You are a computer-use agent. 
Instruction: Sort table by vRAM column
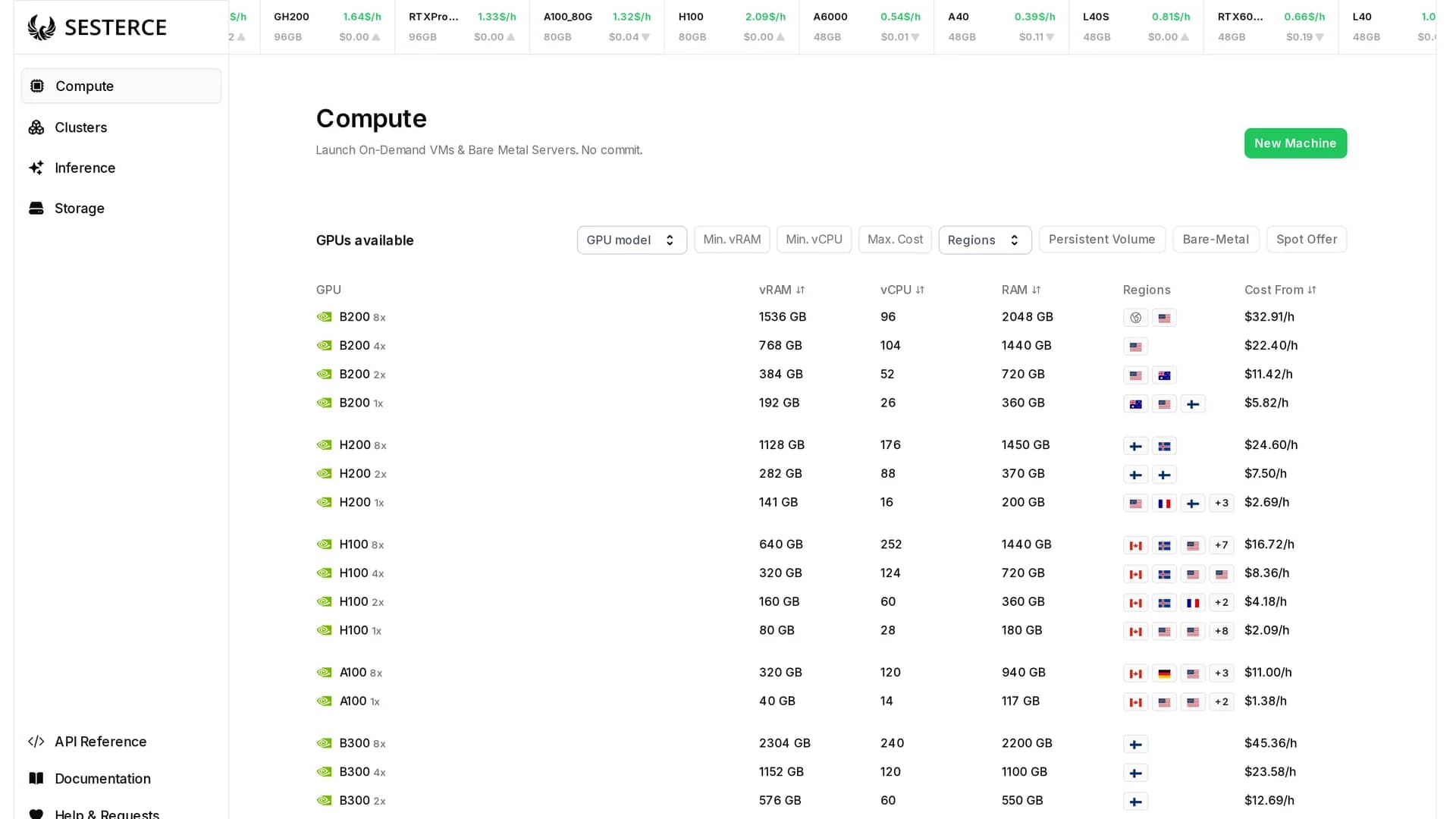point(782,290)
